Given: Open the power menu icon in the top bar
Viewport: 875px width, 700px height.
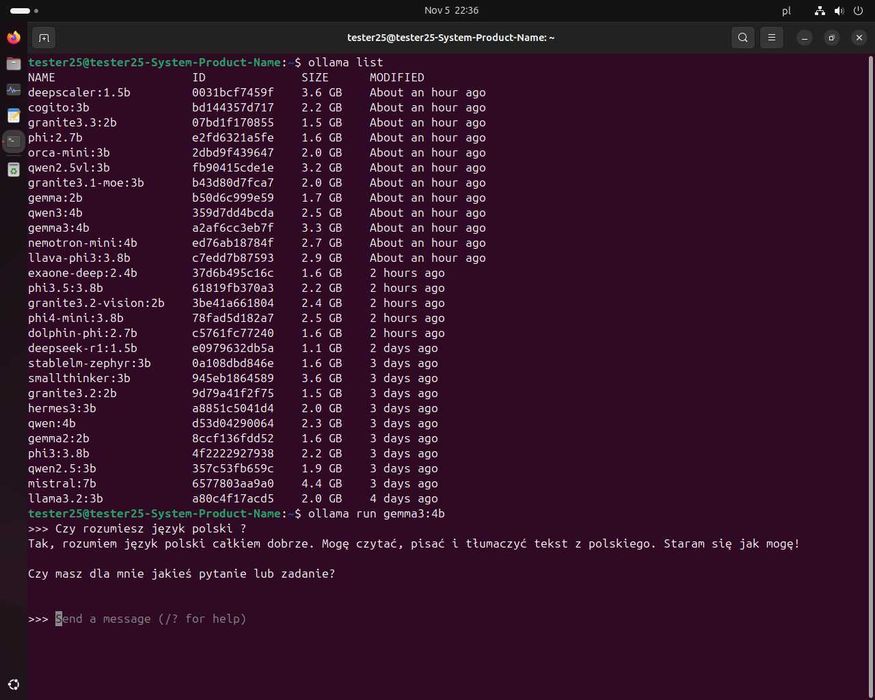Looking at the screenshot, I should point(858,11).
